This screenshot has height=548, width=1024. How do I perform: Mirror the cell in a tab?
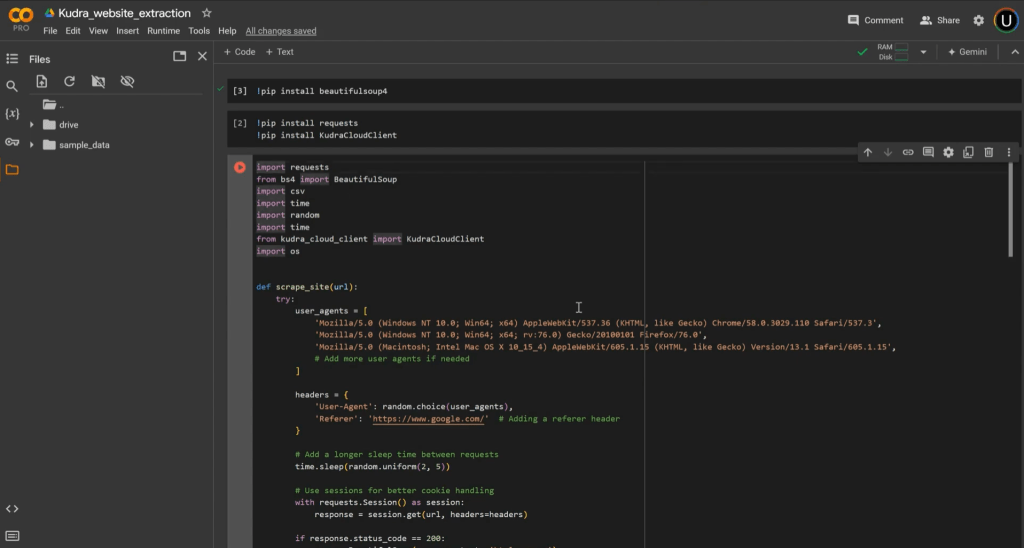[968, 152]
